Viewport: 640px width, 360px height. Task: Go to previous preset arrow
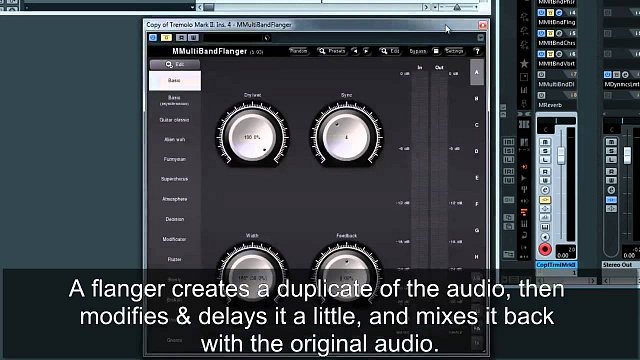click(355, 51)
